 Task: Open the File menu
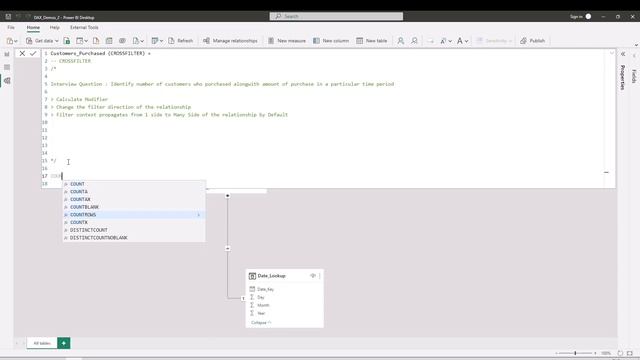click(11, 27)
